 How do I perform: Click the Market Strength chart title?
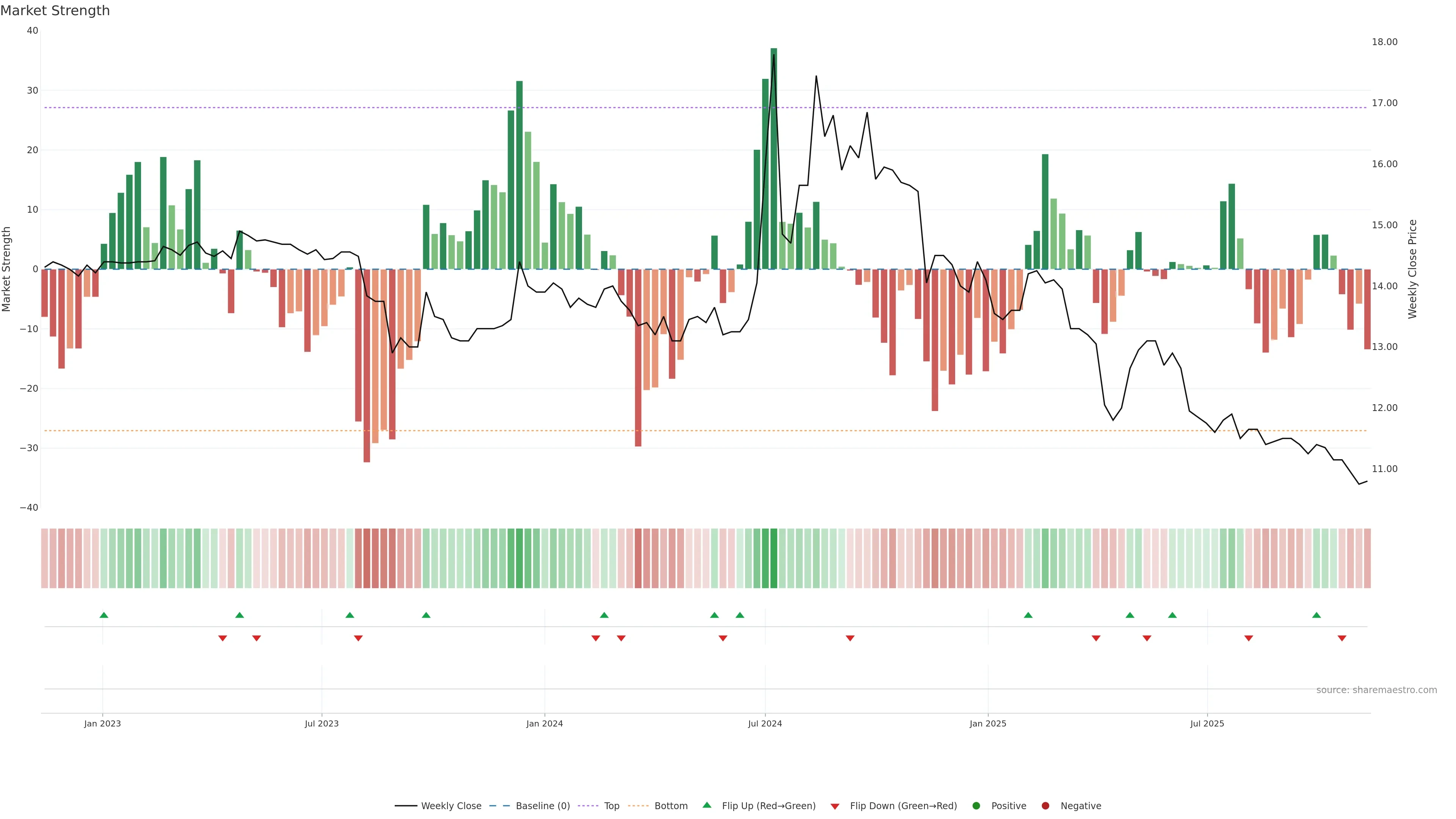[x=55, y=11]
